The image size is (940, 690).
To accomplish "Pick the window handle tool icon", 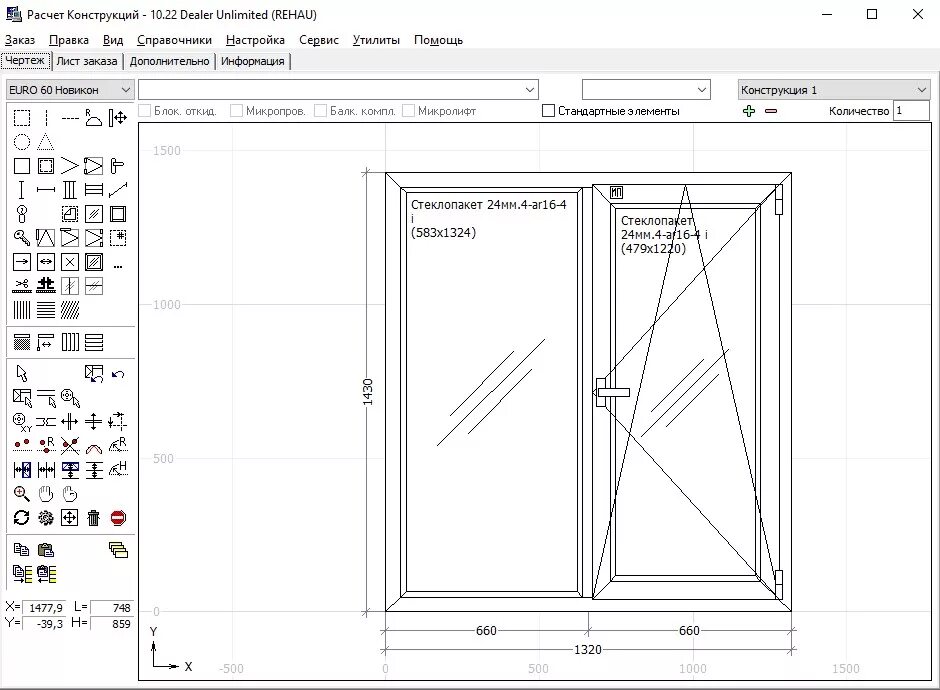I will coord(118,166).
